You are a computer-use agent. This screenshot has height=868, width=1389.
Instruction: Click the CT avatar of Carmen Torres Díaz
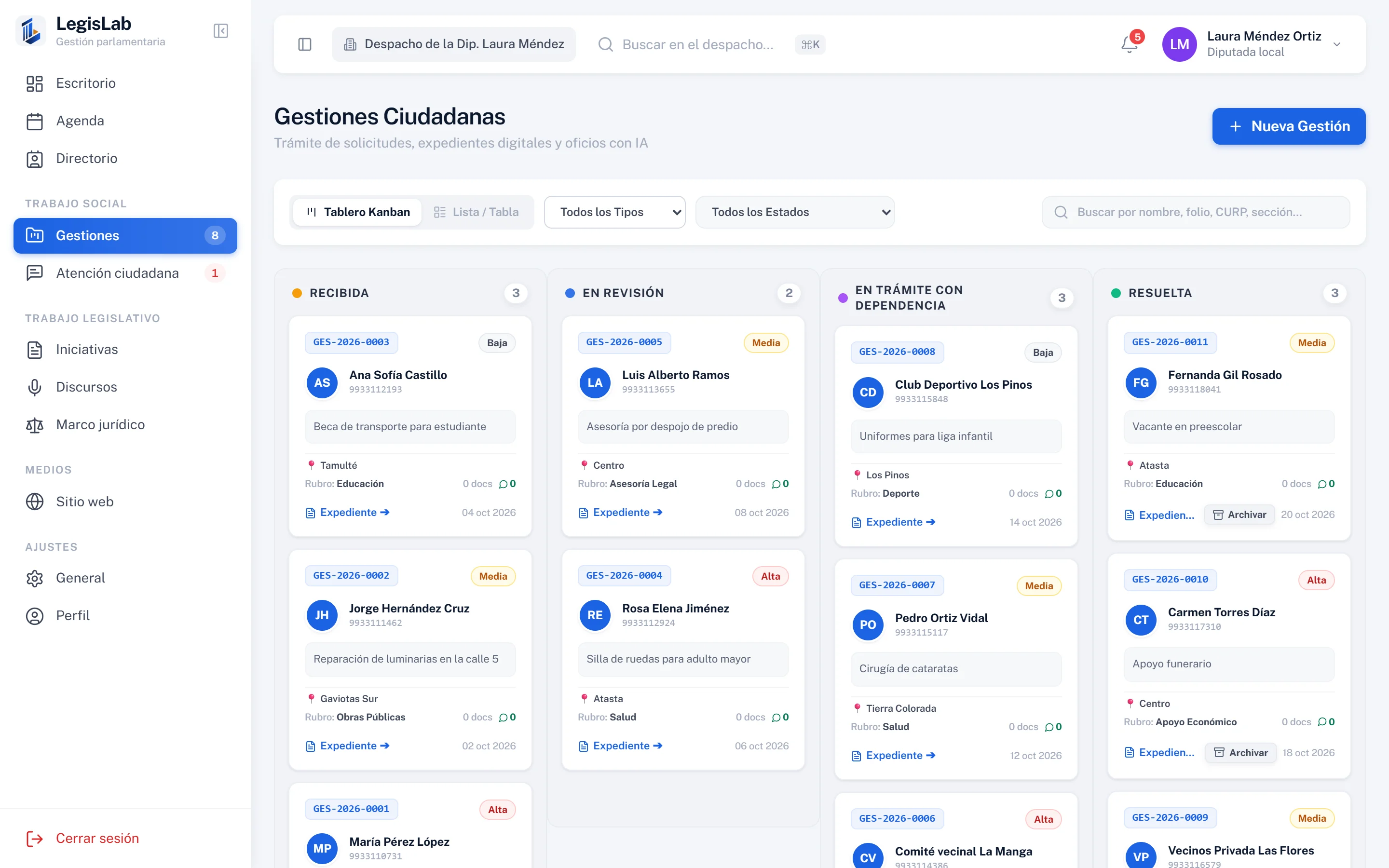coord(1141,620)
